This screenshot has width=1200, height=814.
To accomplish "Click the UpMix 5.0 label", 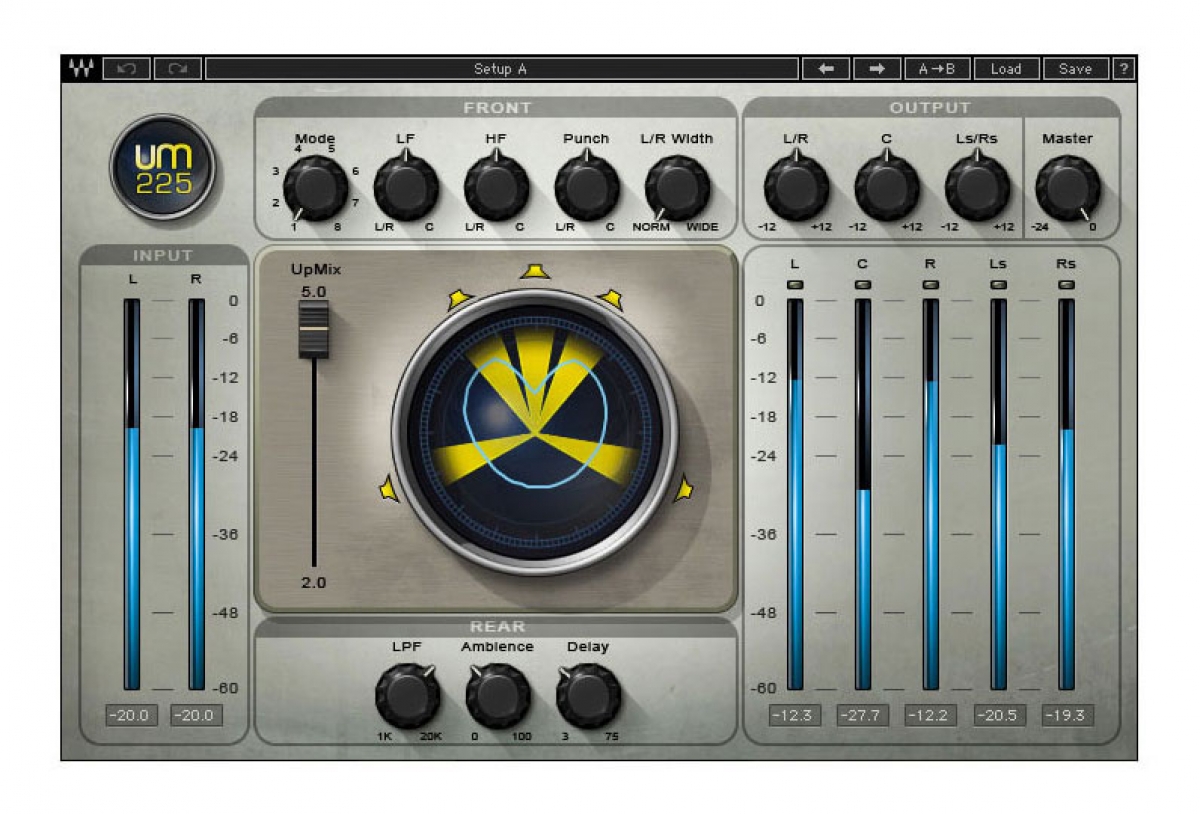I will (x=313, y=291).
